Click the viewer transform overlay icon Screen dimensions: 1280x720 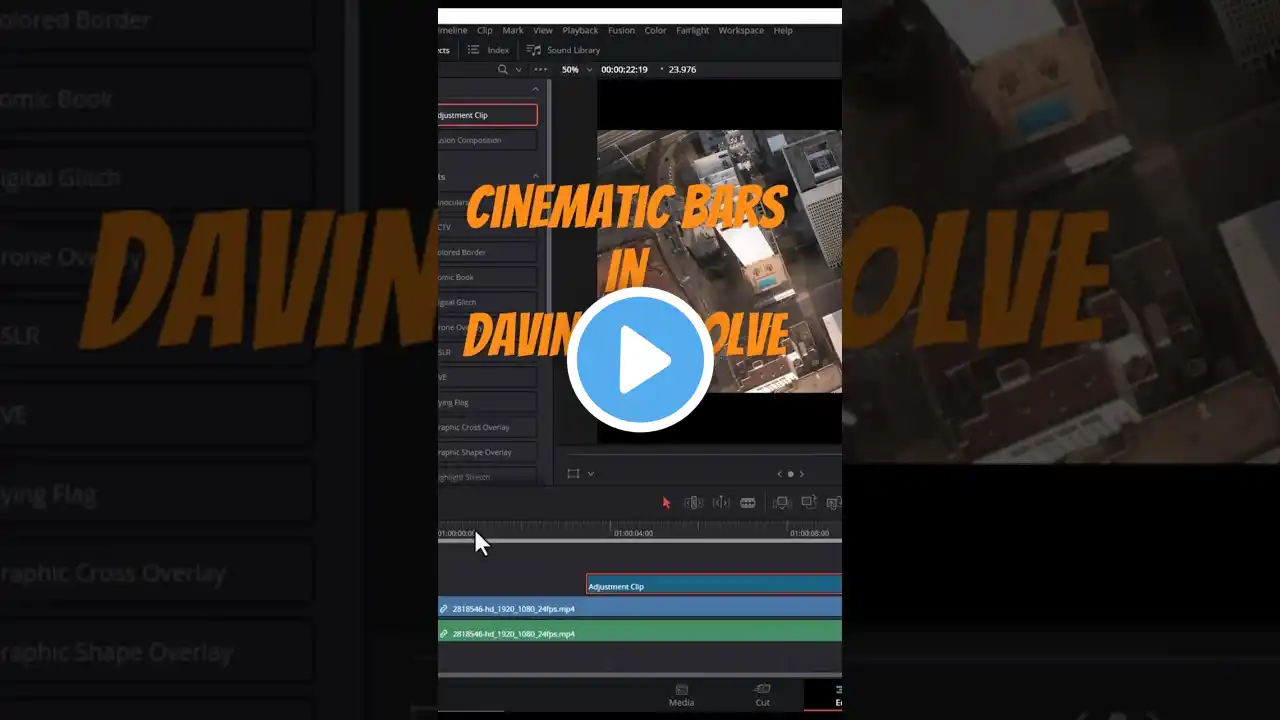coord(573,474)
